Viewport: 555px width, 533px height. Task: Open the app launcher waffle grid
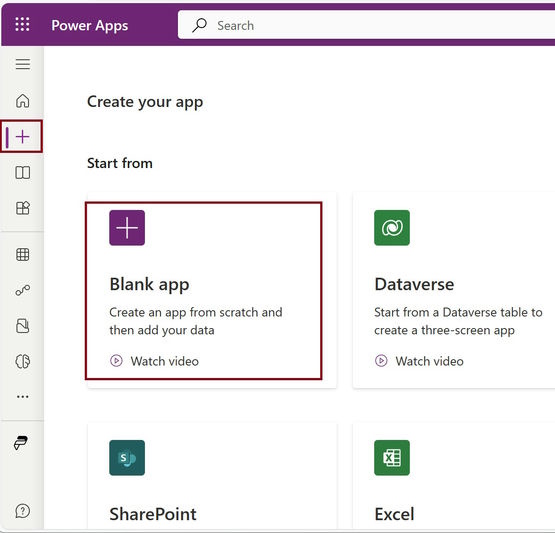pyautogui.click(x=22, y=24)
